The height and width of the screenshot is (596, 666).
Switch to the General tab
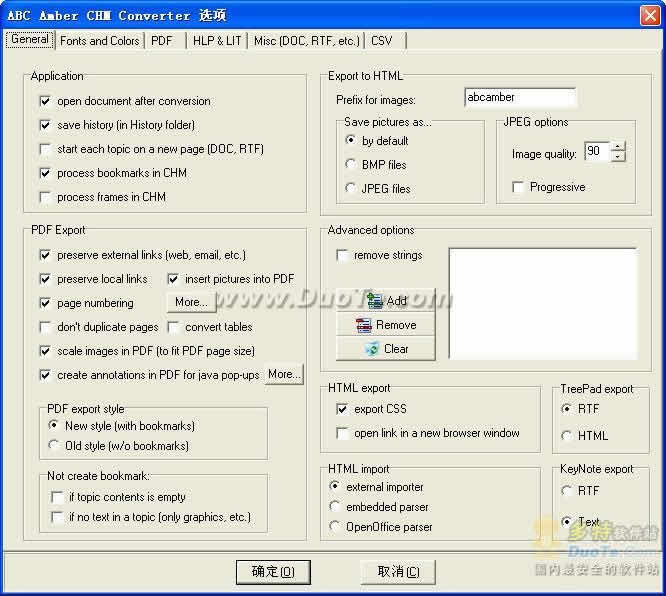click(30, 40)
